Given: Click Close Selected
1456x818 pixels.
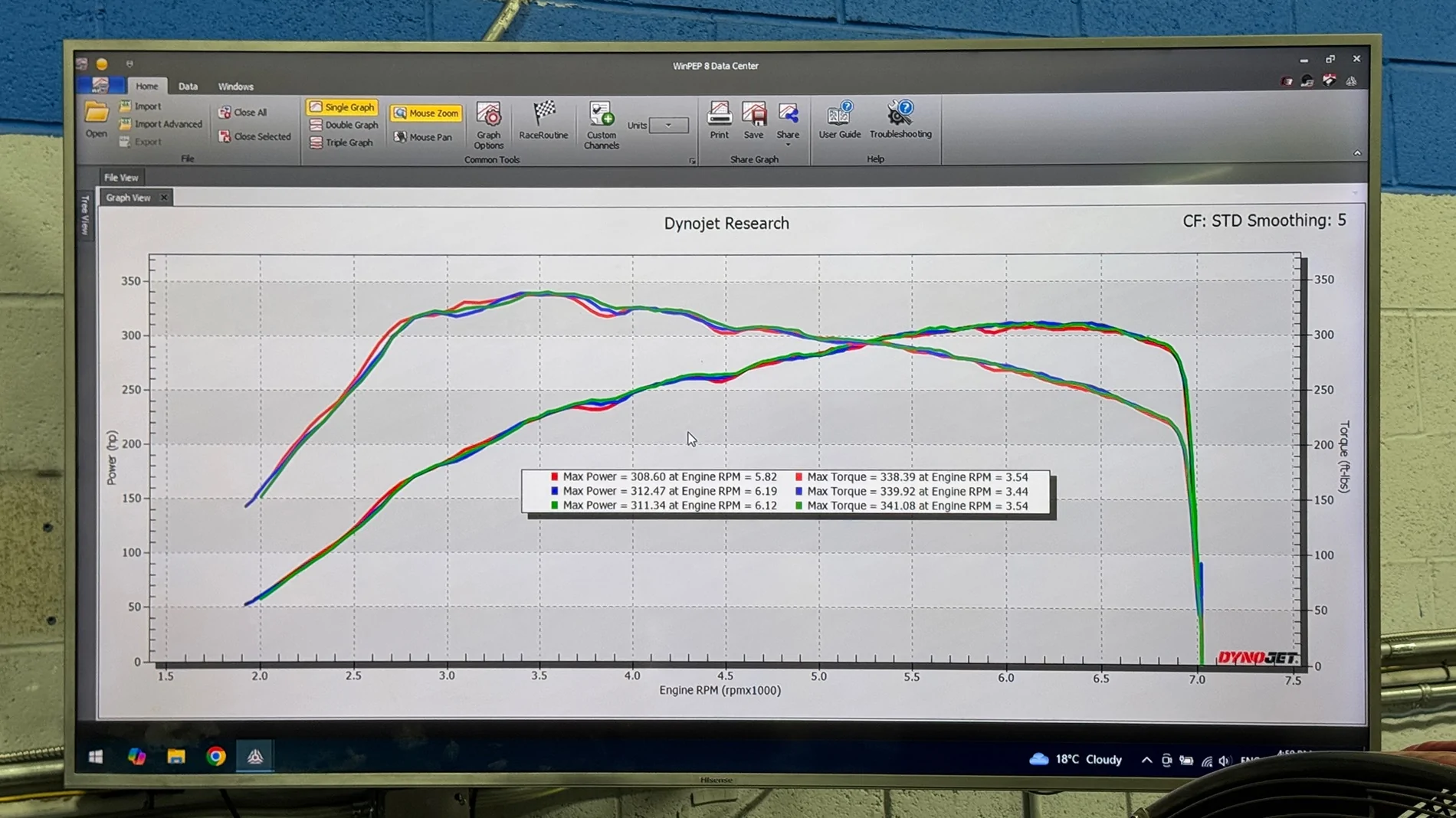Looking at the screenshot, I should pos(255,136).
